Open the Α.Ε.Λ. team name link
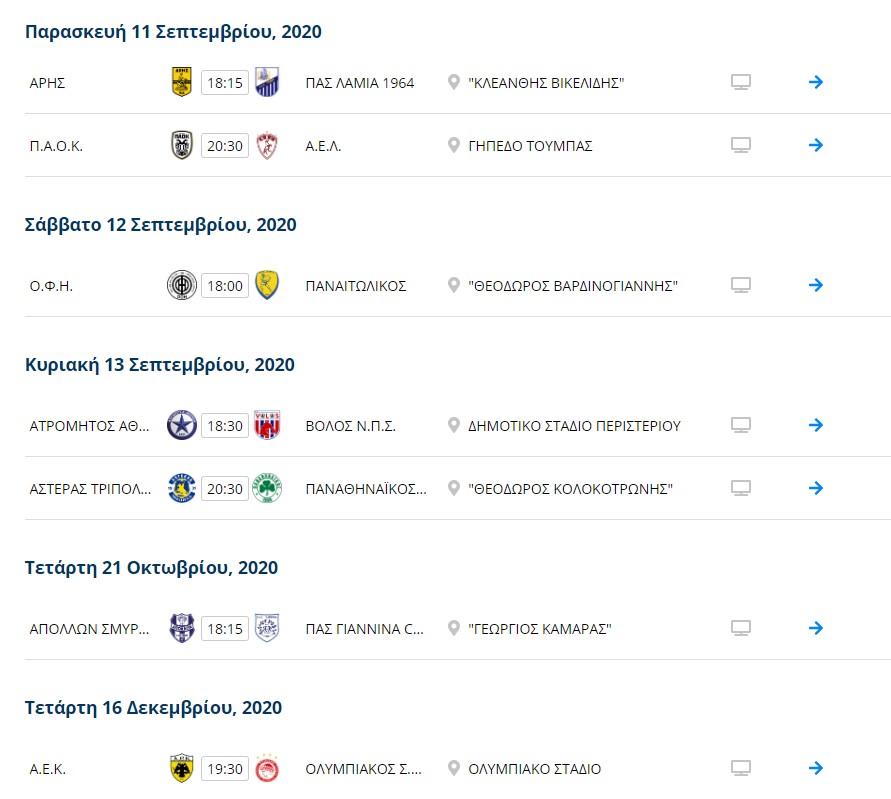This screenshot has width=891, height=799. click(x=323, y=146)
